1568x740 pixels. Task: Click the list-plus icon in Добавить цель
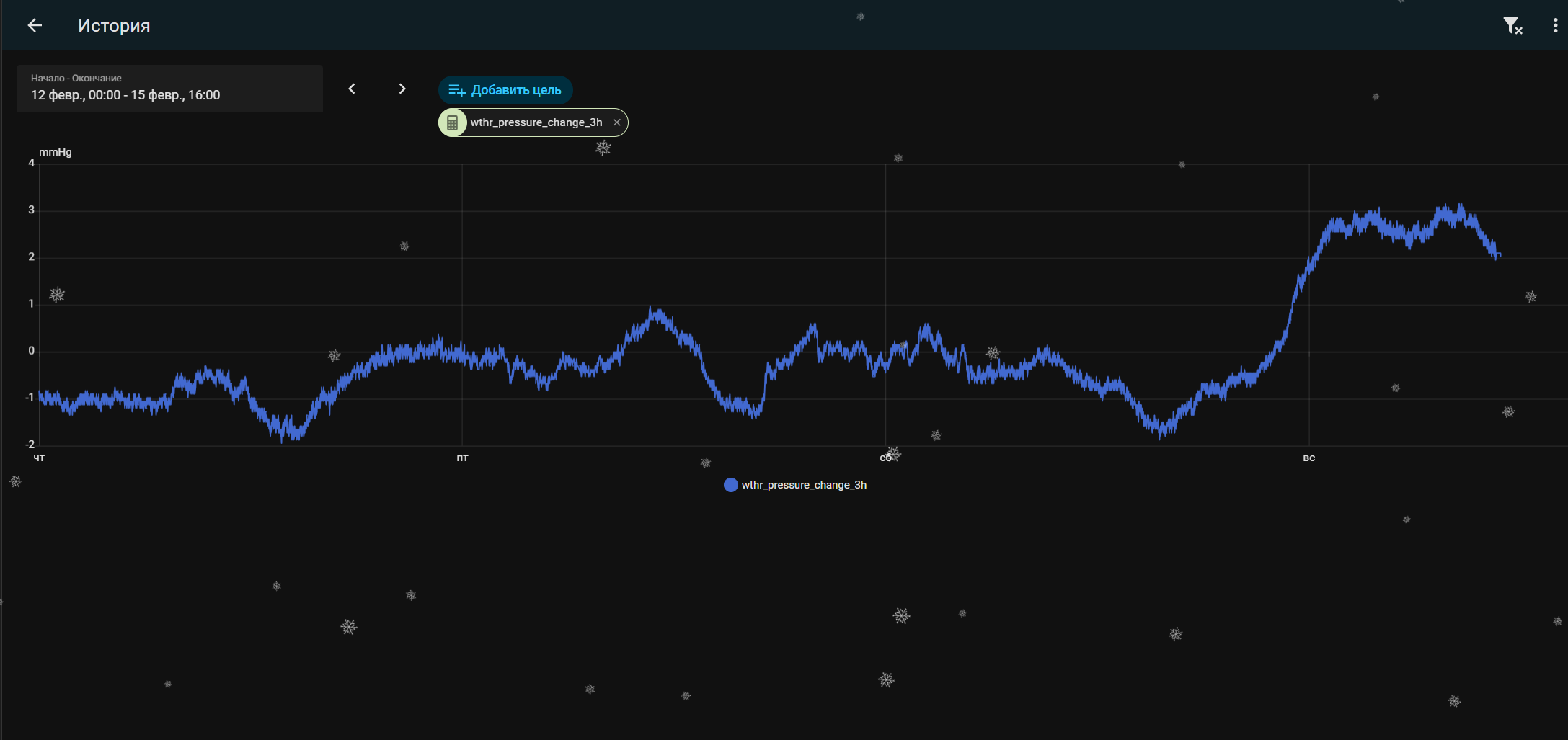click(x=456, y=90)
